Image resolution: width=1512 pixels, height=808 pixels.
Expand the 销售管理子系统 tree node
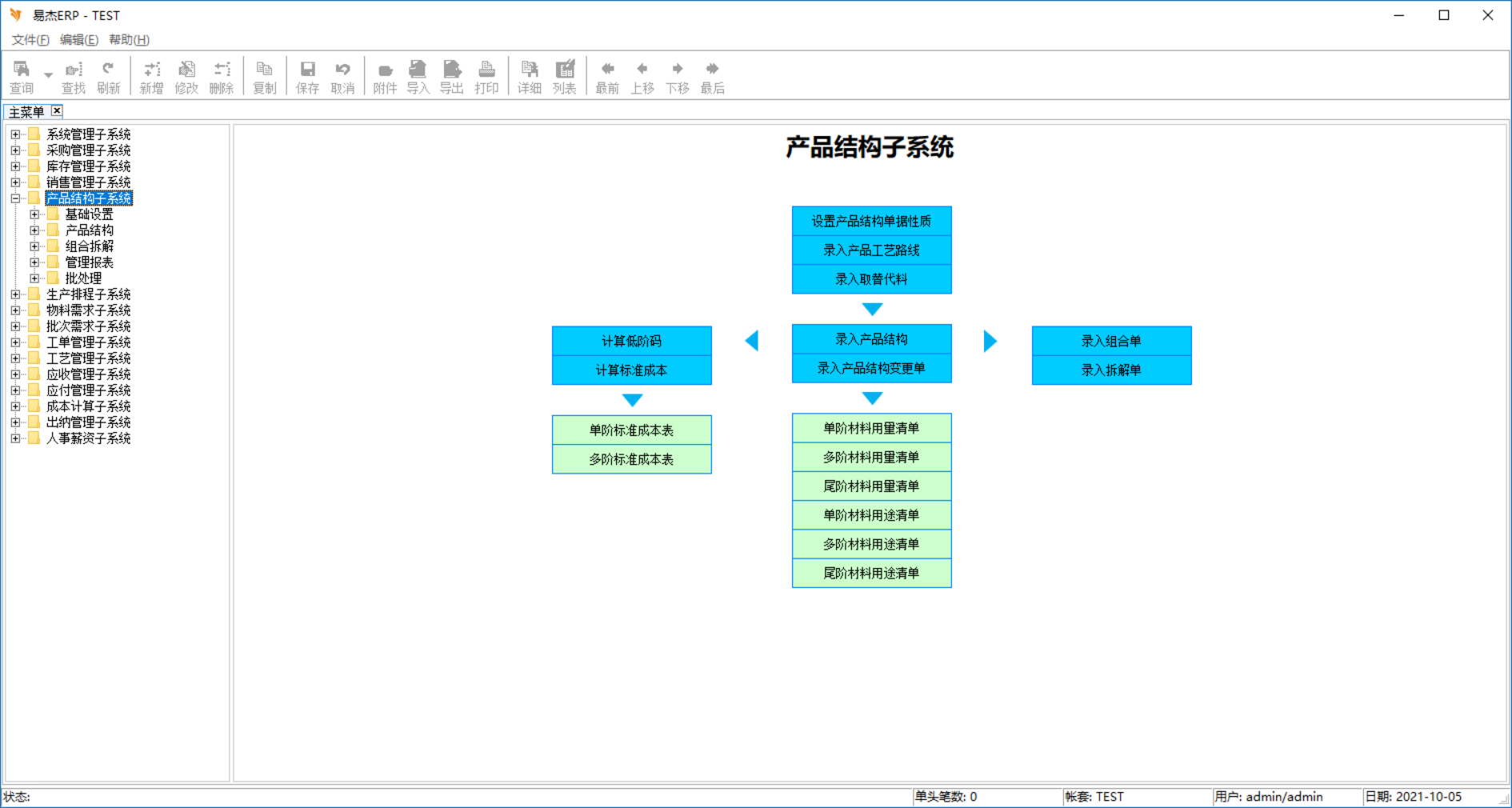15,182
